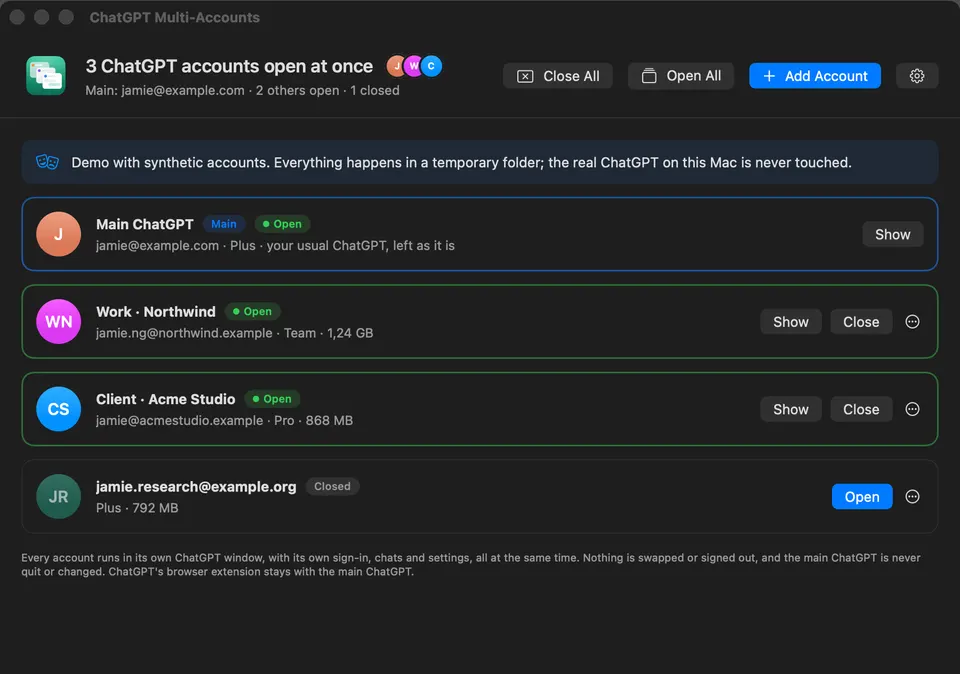
Task: Show the Client · Acme Studio window
Action: click(x=790, y=410)
